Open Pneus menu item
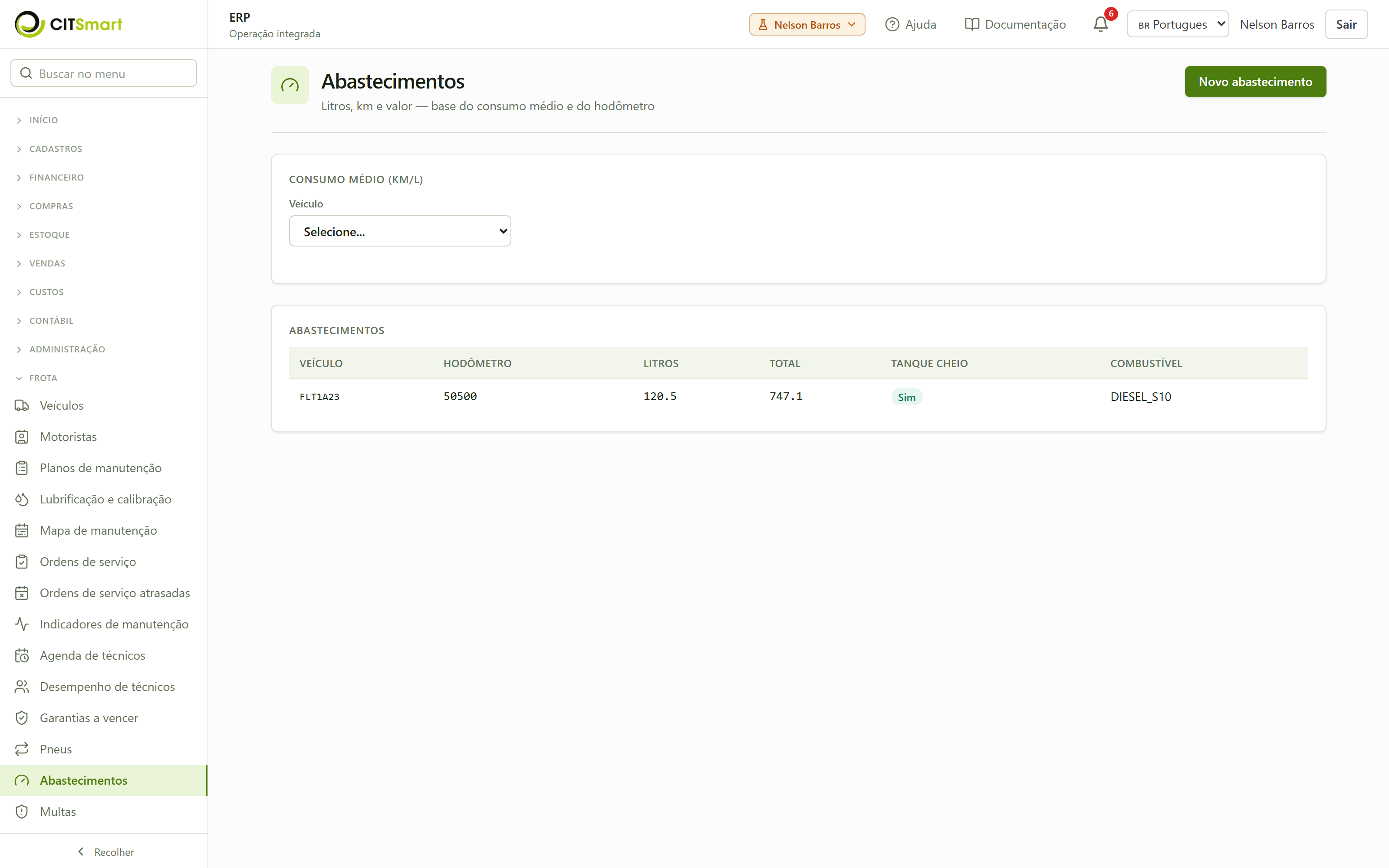The image size is (1389, 868). point(103,749)
